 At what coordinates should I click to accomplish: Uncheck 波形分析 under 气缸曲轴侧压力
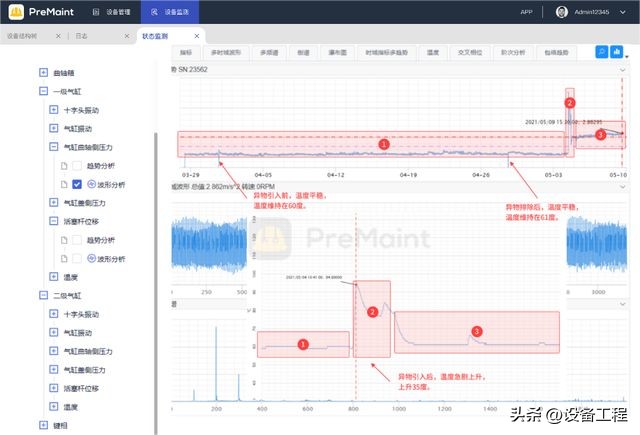point(77,184)
